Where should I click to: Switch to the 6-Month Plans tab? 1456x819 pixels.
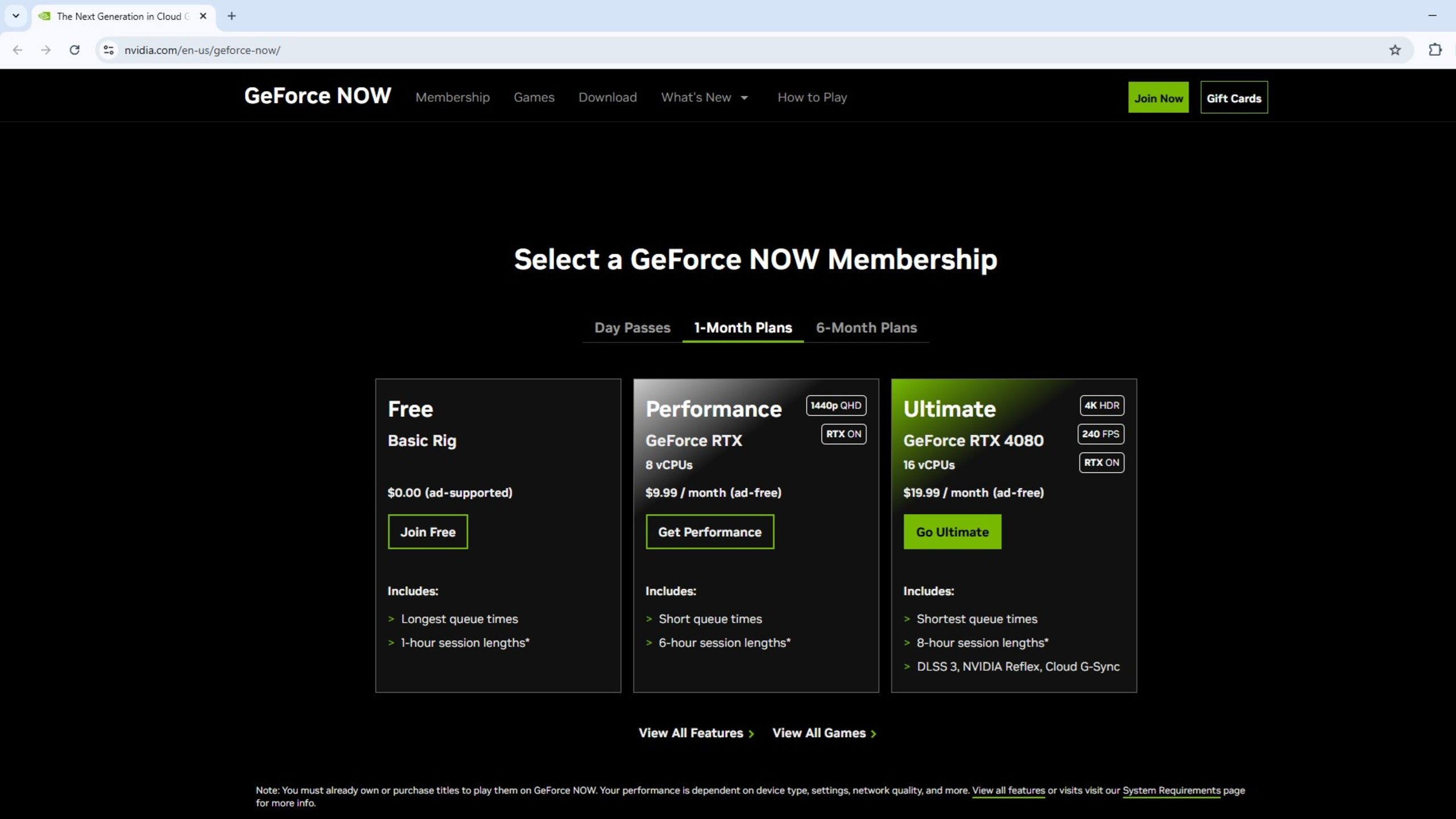point(866,328)
